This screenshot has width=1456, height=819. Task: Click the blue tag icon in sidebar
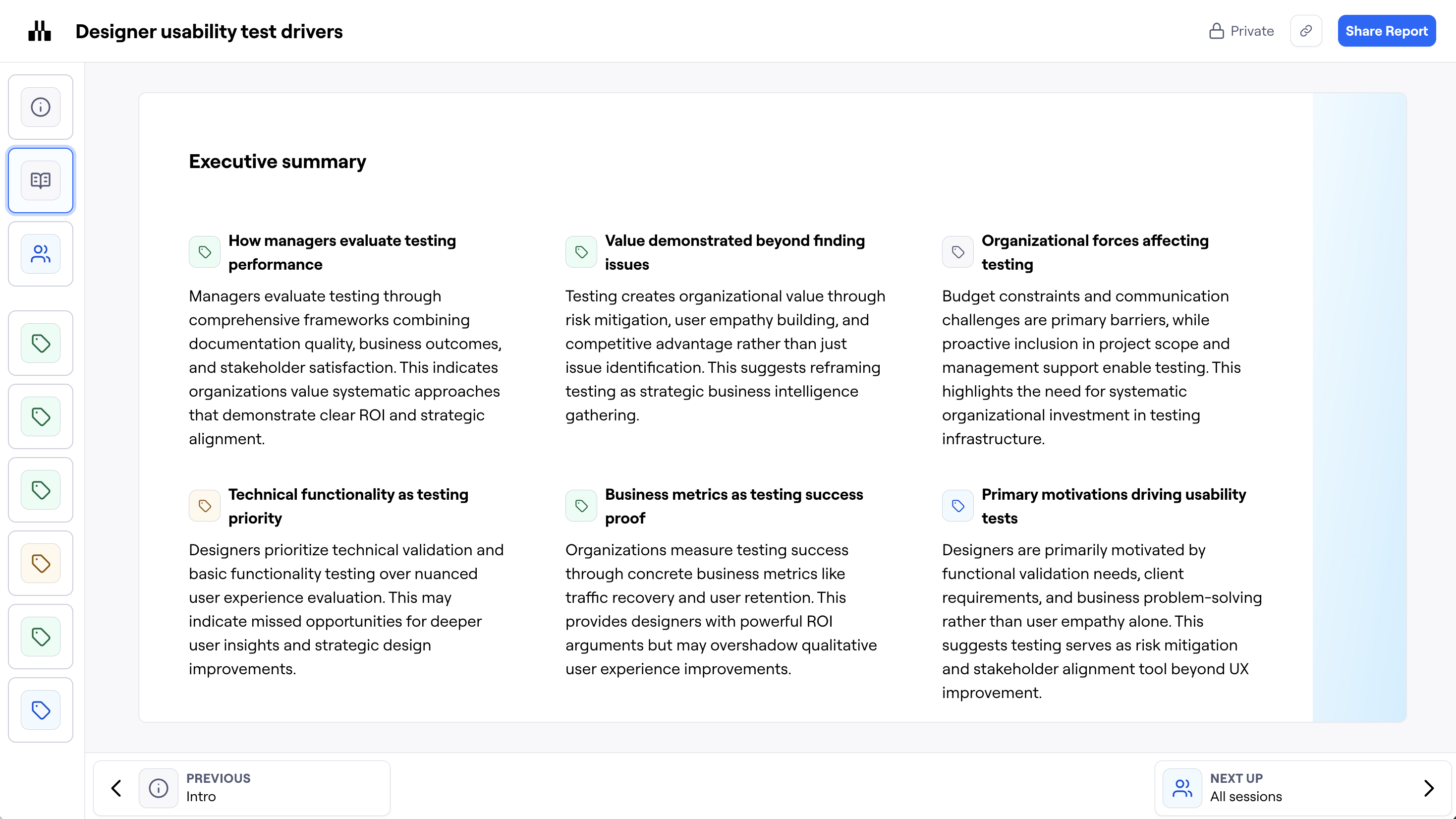[41, 710]
